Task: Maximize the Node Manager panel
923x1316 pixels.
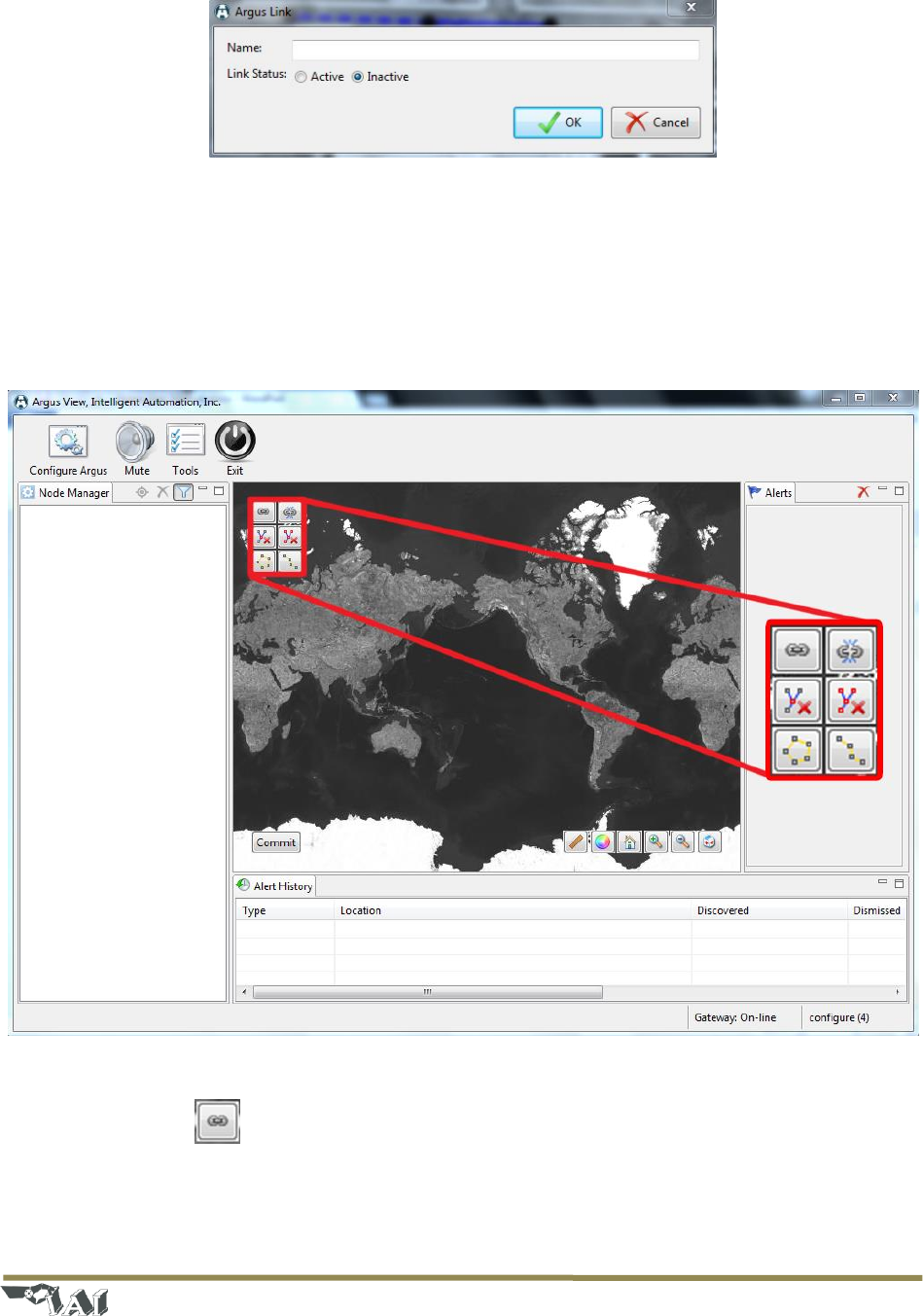Action: 219,490
